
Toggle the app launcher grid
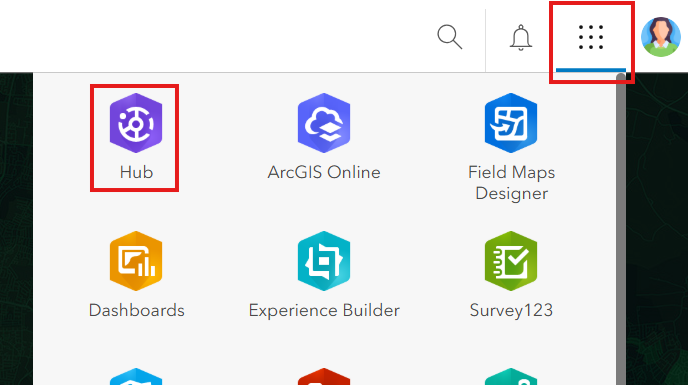pos(591,37)
